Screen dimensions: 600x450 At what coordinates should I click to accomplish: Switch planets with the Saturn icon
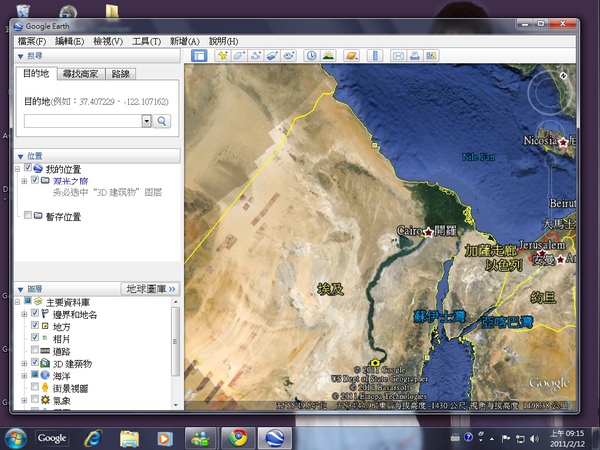(351, 56)
